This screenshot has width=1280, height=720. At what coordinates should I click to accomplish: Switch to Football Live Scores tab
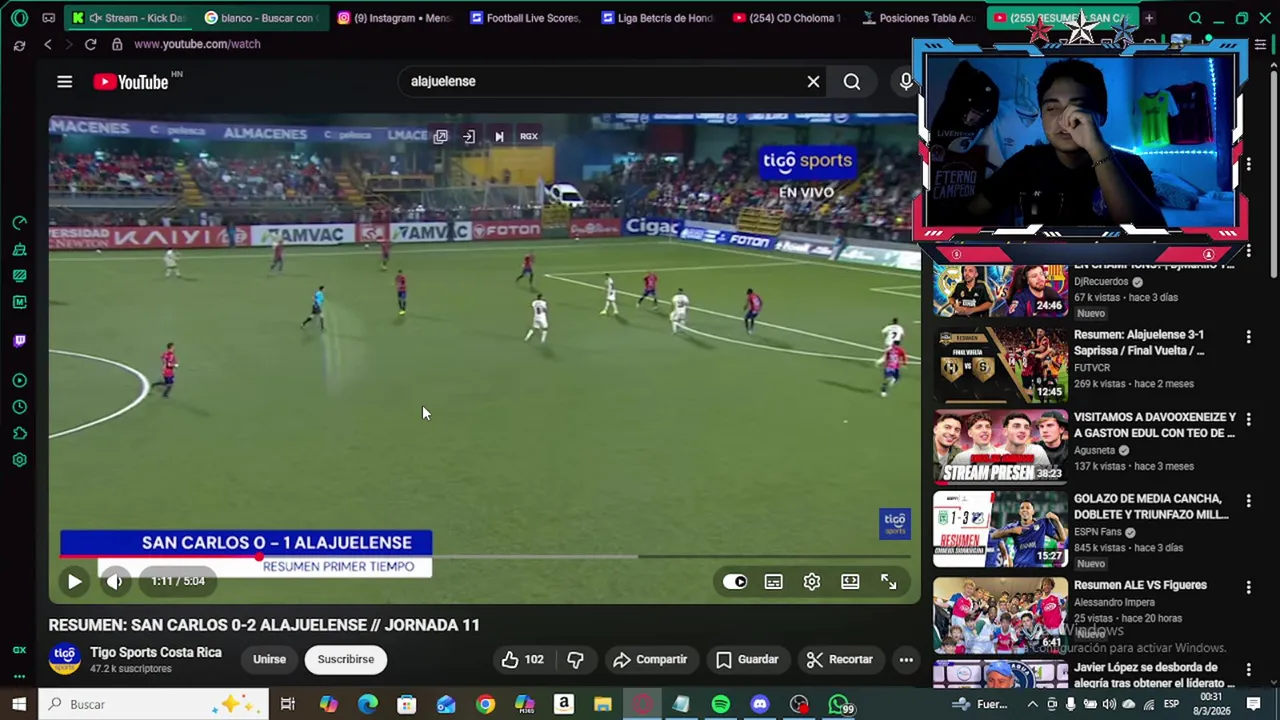[527, 18]
